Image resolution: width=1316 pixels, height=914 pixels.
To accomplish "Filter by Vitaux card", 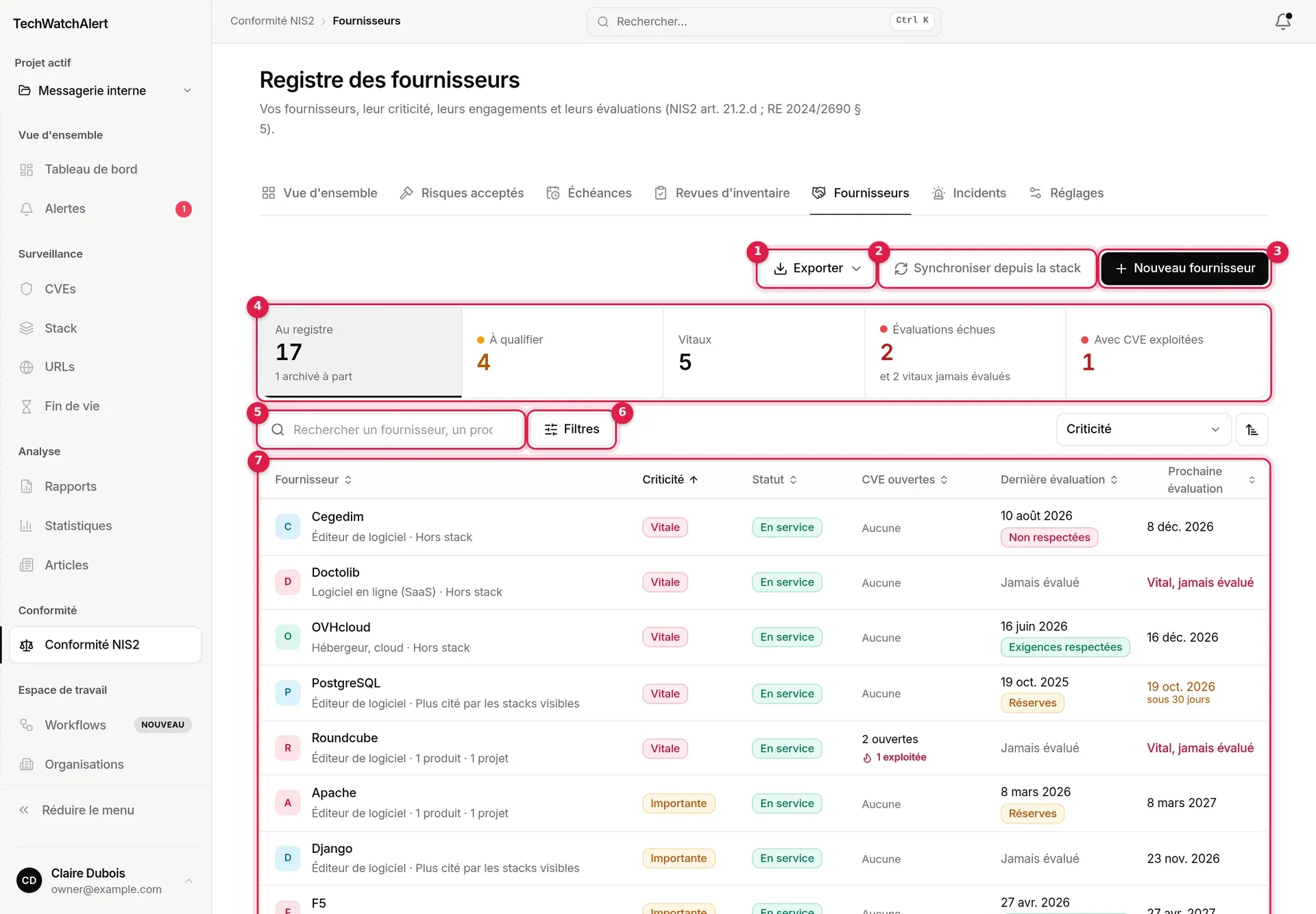I will pos(764,352).
